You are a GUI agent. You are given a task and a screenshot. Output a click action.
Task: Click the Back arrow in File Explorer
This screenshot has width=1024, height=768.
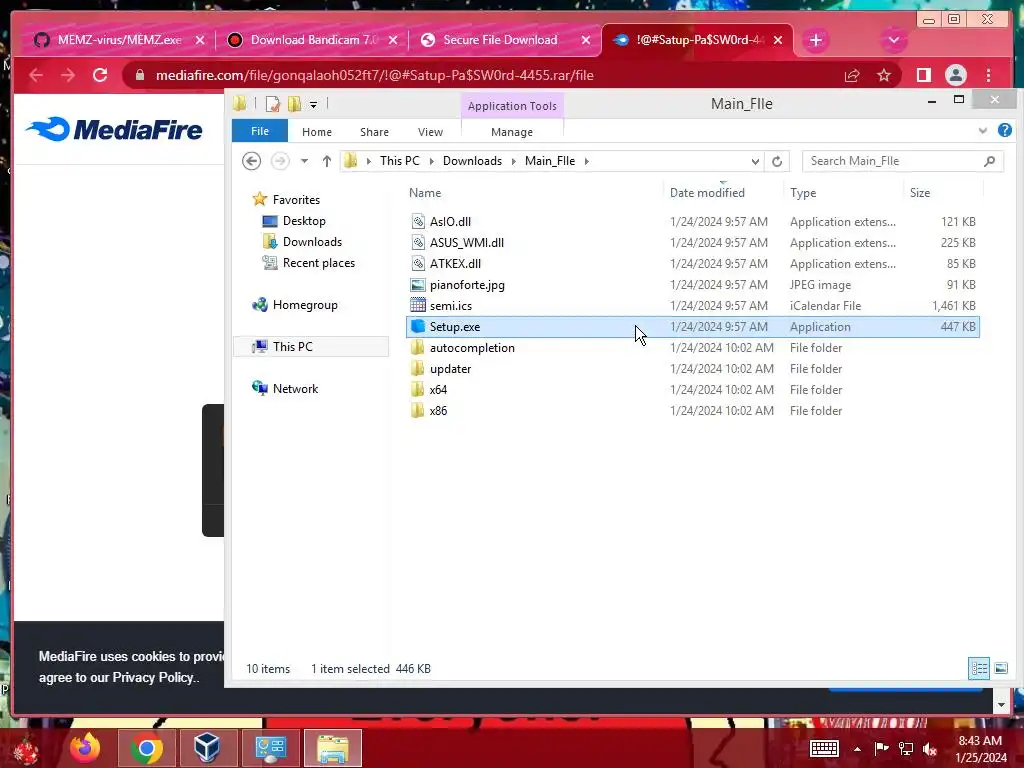coord(251,161)
